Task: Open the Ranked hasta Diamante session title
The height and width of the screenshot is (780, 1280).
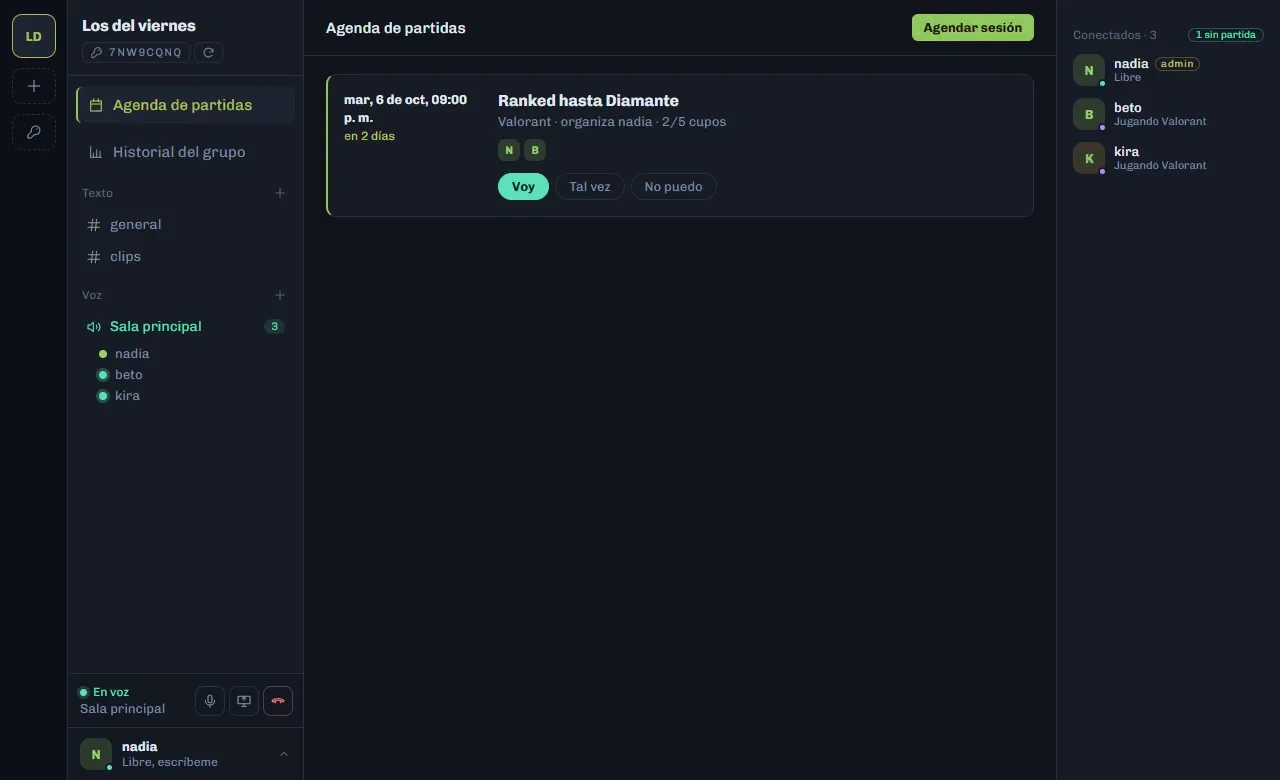Action: click(588, 101)
